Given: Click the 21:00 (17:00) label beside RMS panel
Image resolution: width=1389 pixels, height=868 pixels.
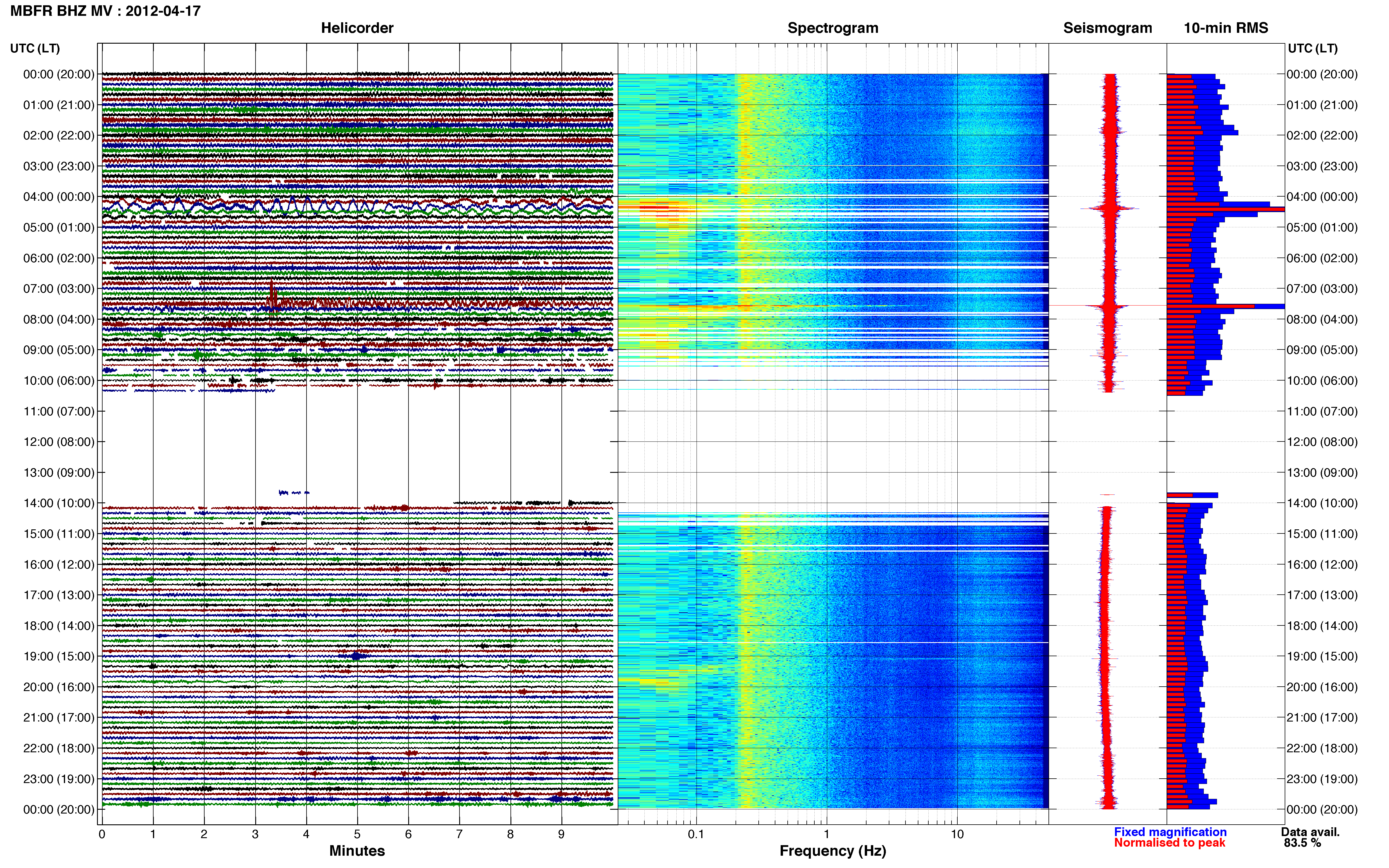Looking at the screenshot, I should coord(1322,718).
